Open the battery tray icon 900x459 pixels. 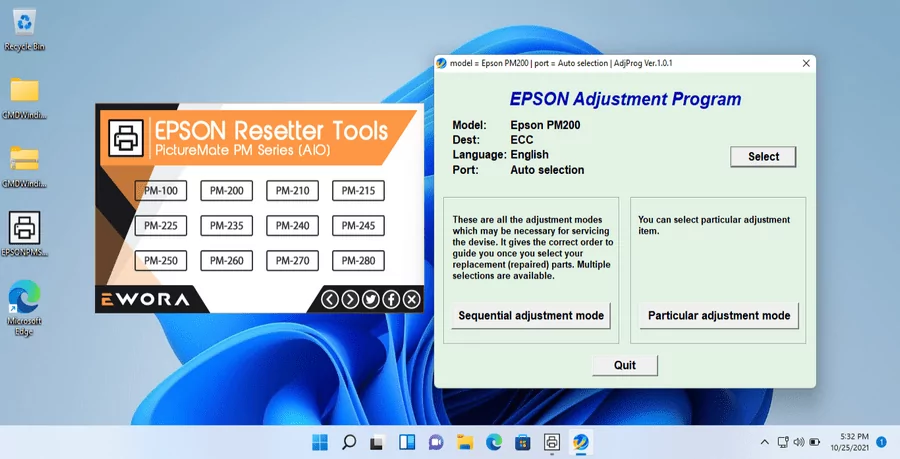click(814, 442)
